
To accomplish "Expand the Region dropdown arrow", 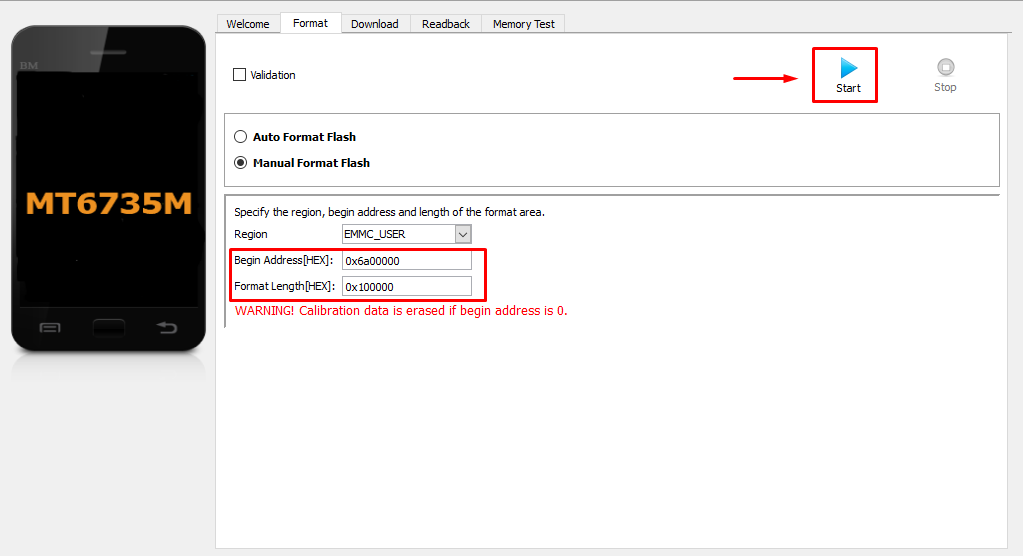I will 462,234.
